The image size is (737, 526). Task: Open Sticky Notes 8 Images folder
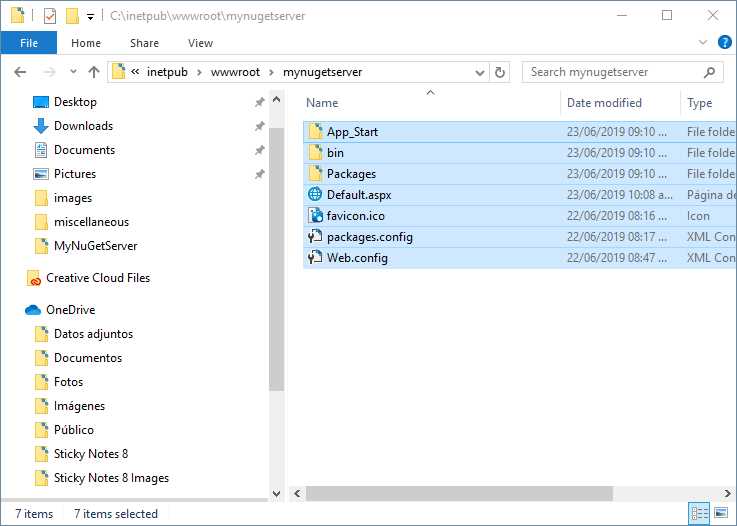coord(111,478)
